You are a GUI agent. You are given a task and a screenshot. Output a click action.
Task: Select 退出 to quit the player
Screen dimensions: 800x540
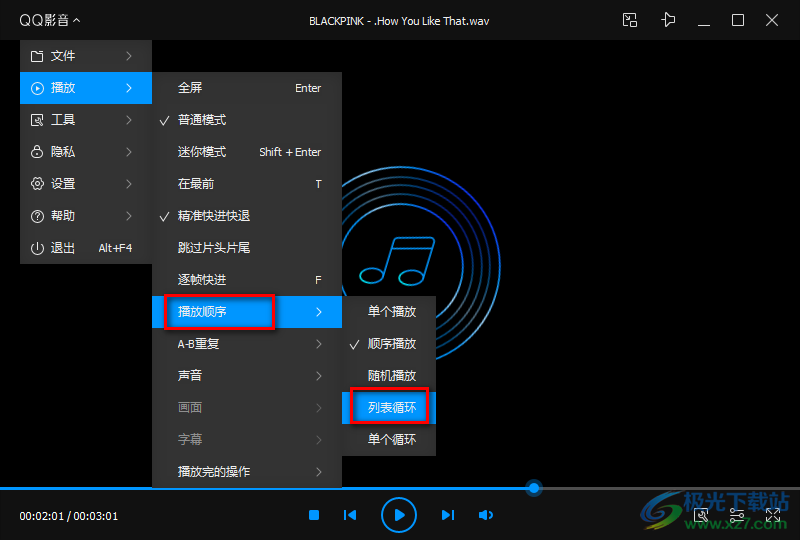click(86, 248)
